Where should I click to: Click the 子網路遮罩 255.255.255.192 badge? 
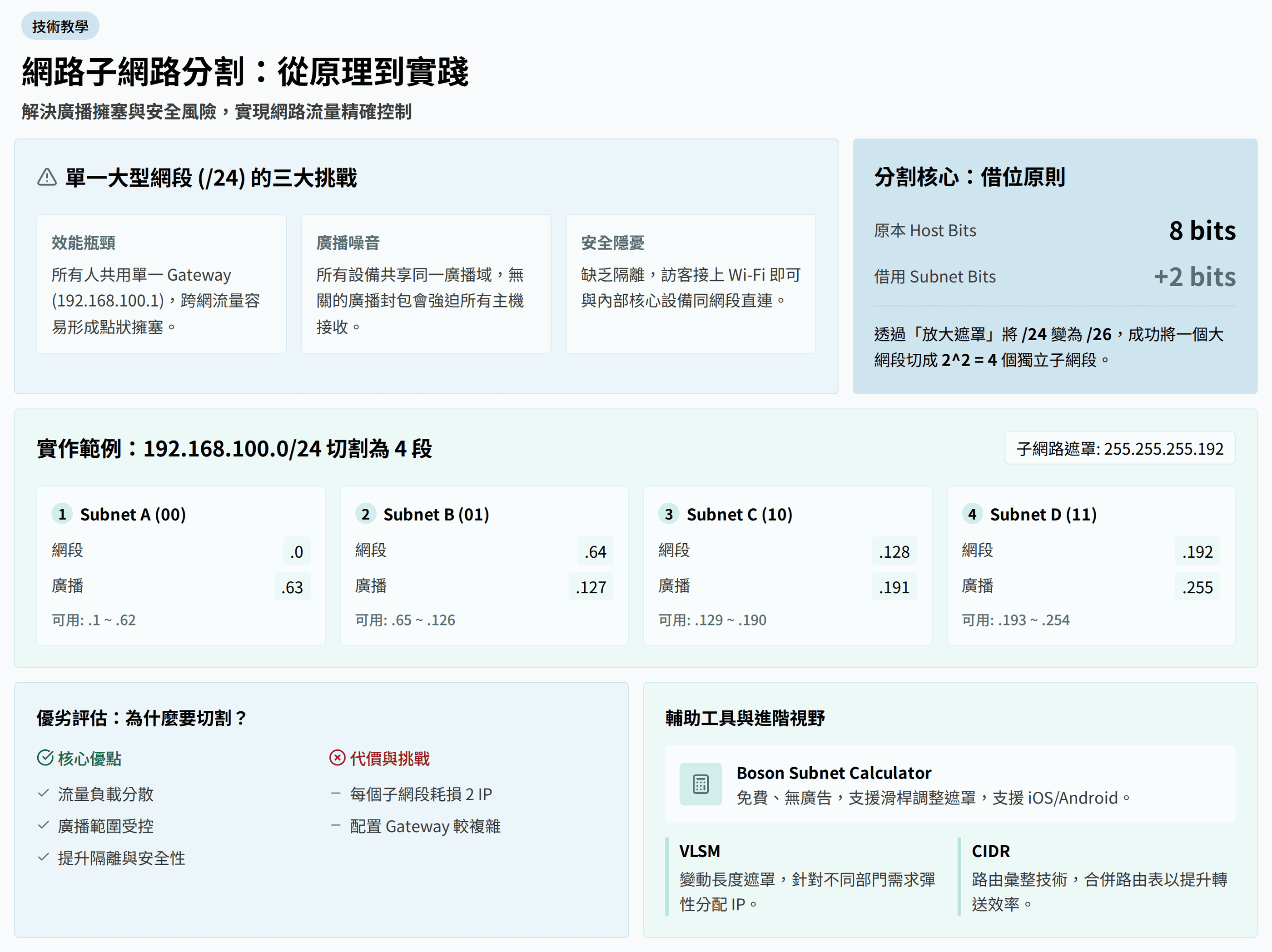click(1120, 448)
